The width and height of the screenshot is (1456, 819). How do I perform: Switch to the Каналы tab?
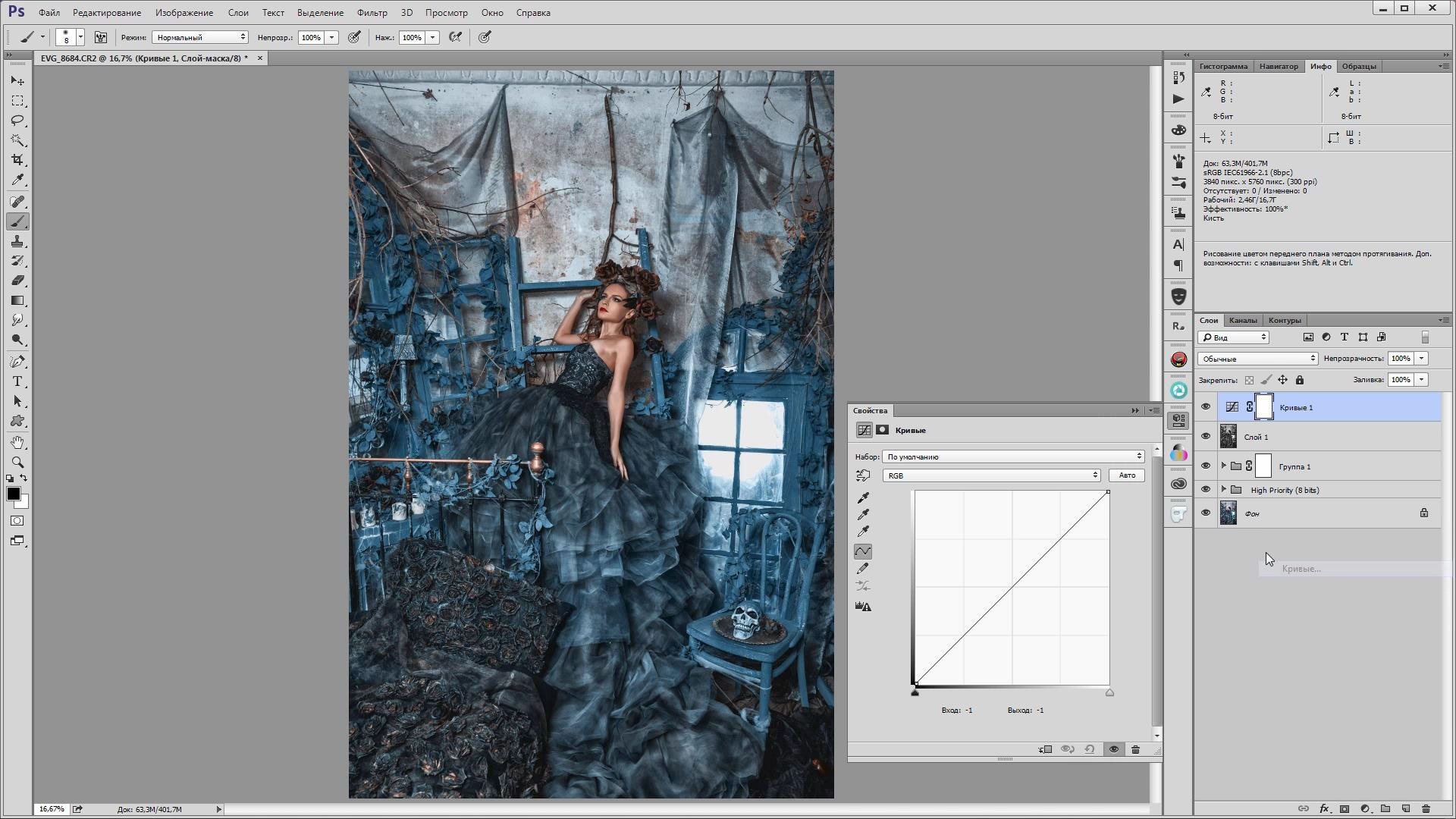pos(1243,320)
